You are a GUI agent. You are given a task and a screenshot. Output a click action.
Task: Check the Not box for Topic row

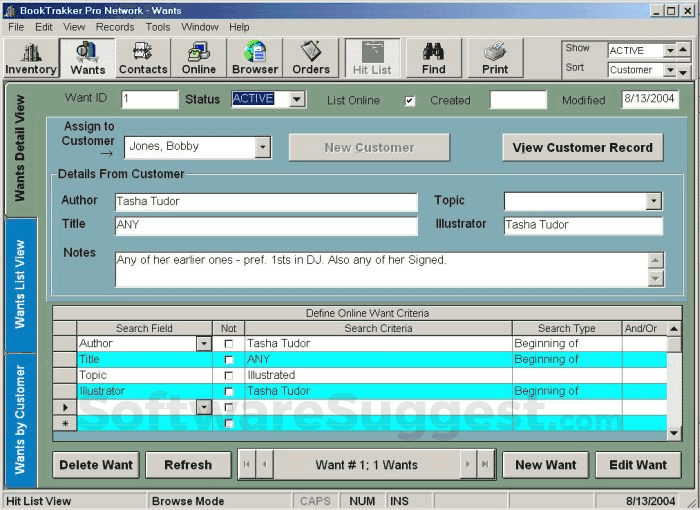tap(228, 376)
